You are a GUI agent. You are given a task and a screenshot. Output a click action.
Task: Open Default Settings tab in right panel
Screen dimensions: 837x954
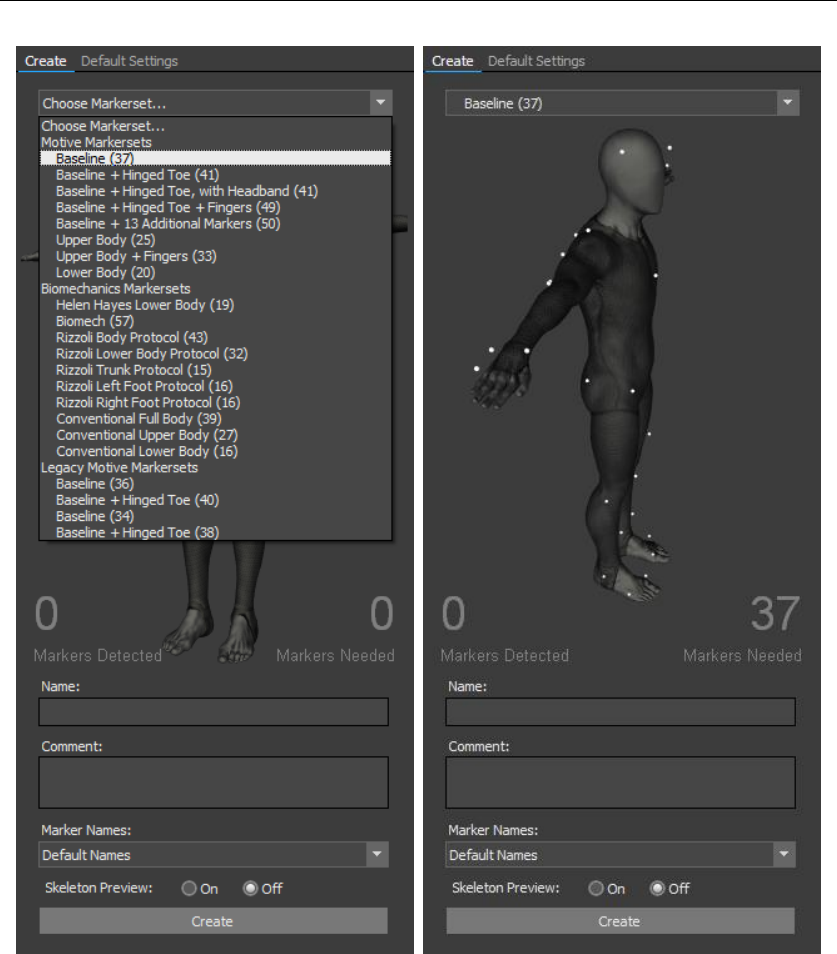coord(536,61)
